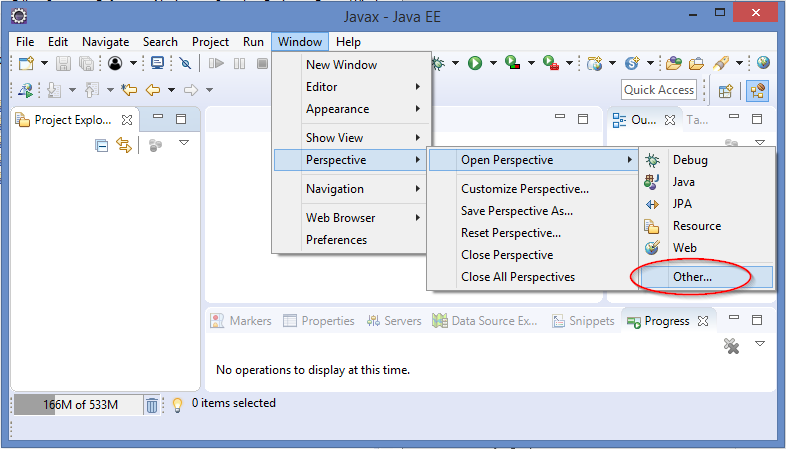Maximize the Project Explorer view

[x=181, y=119]
